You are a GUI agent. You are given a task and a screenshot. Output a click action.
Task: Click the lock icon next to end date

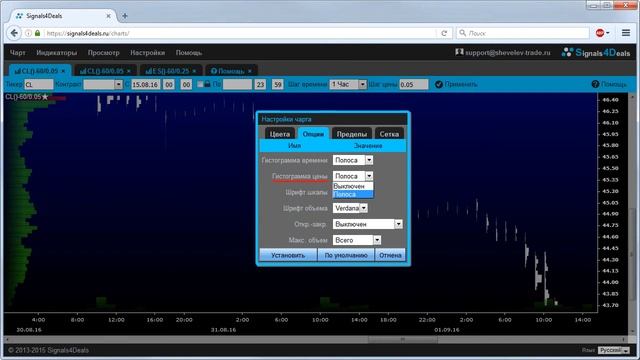[207, 84]
